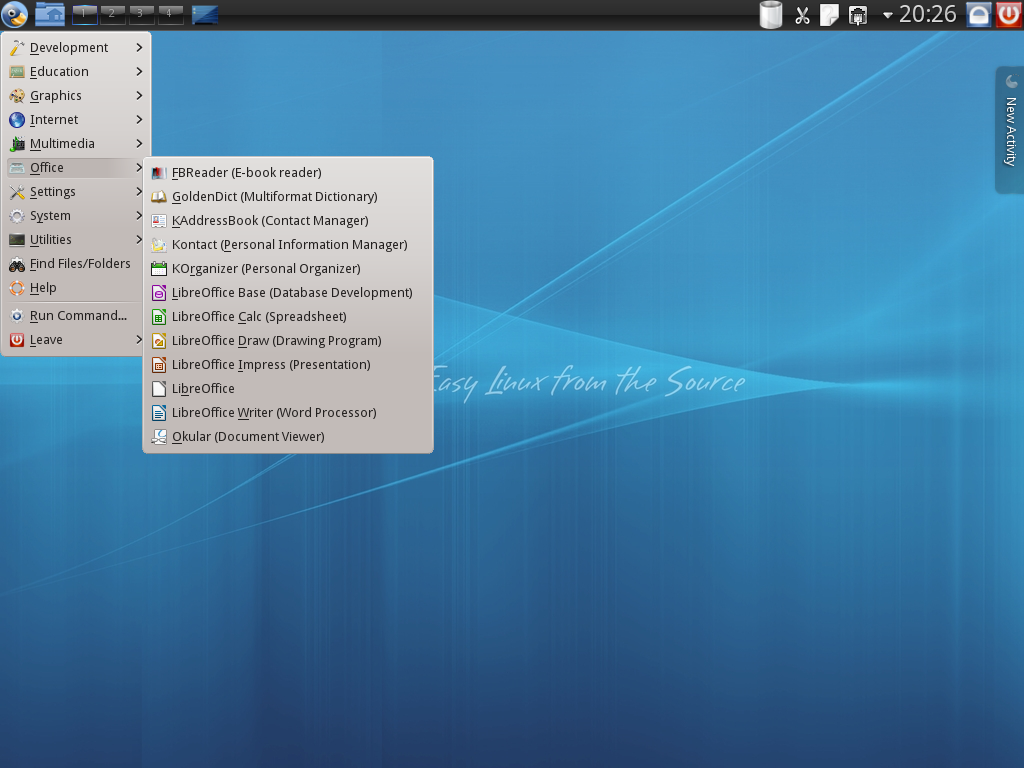
Task: Click the KOrganizer calendar icon
Action: click(159, 269)
